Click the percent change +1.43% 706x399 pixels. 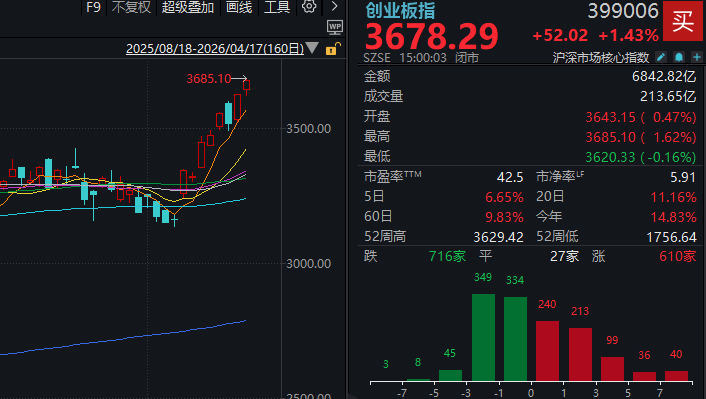click(x=628, y=35)
